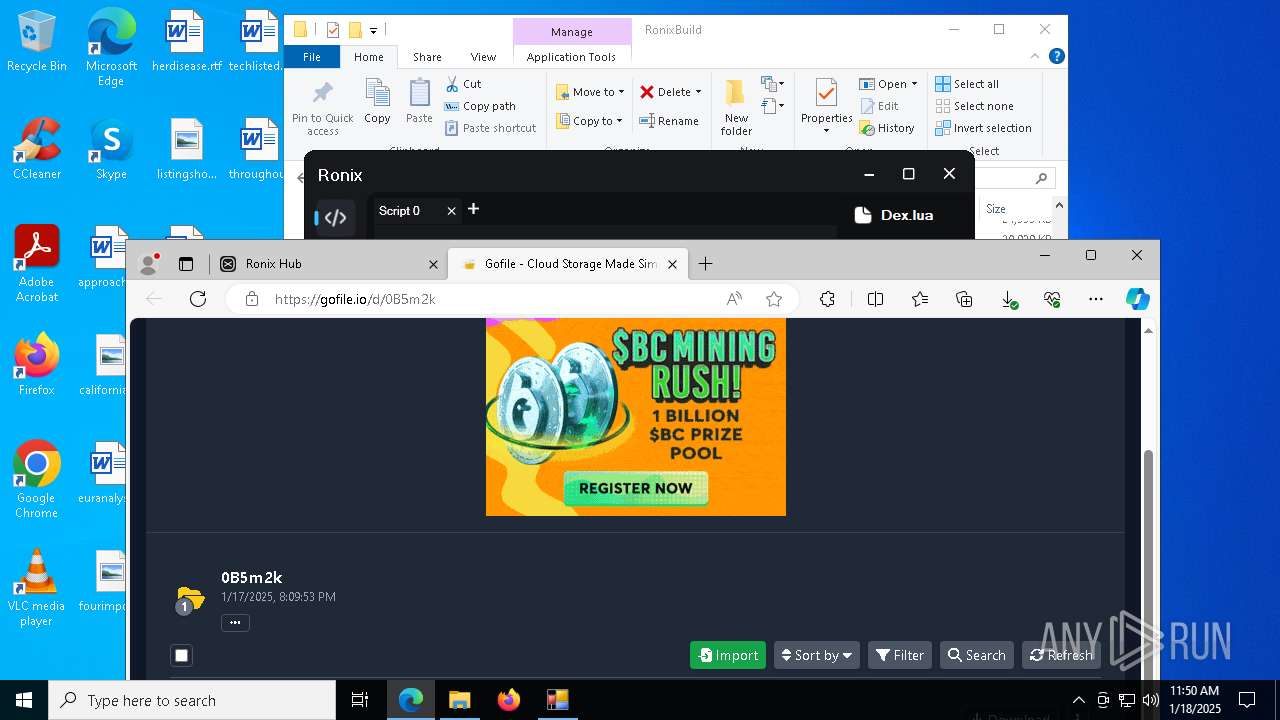Open Browser essentials heart icon
The height and width of the screenshot is (720, 1280).
pyautogui.click(x=1052, y=299)
